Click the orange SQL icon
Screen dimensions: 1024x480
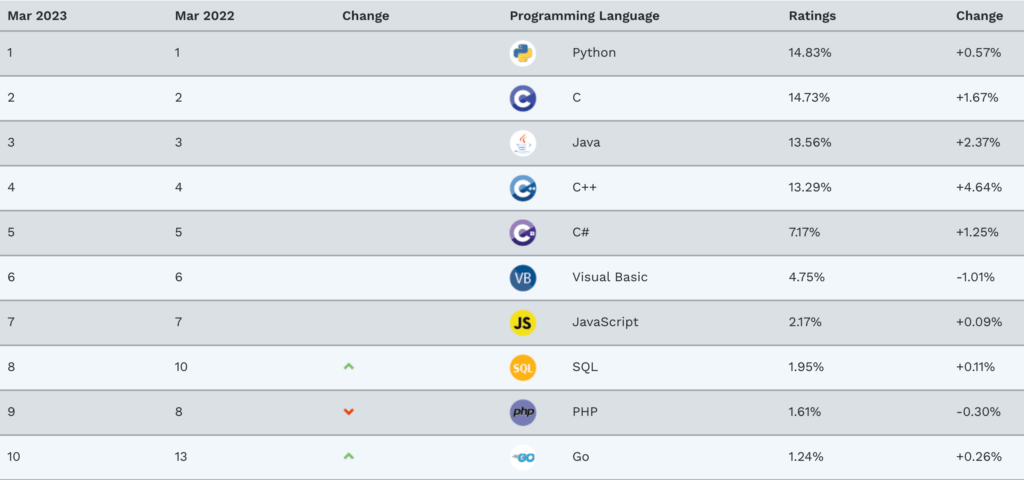click(x=522, y=367)
